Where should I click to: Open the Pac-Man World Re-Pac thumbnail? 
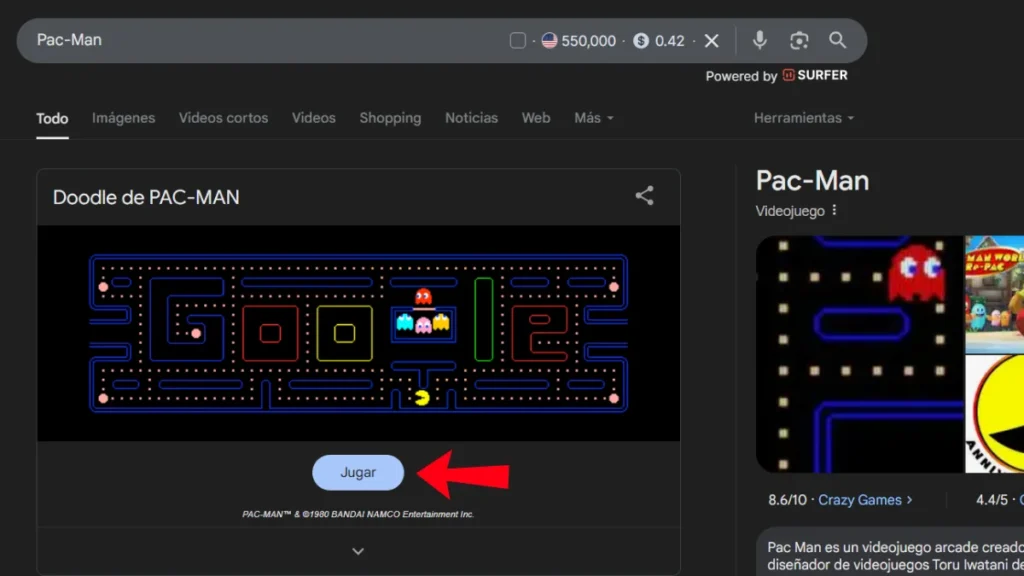(x=995, y=294)
